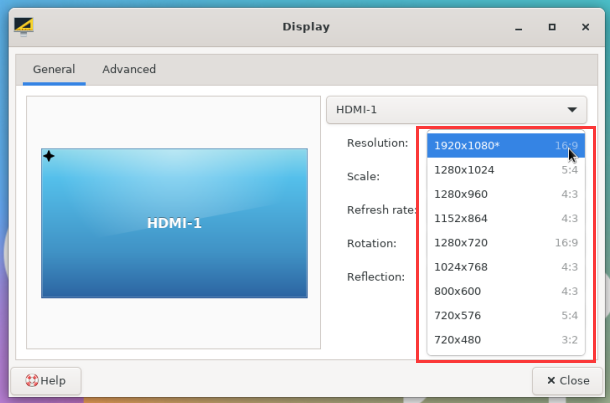
Task: Select 1280x960 resolution
Action: pyautogui.click(x=506, y=194)
